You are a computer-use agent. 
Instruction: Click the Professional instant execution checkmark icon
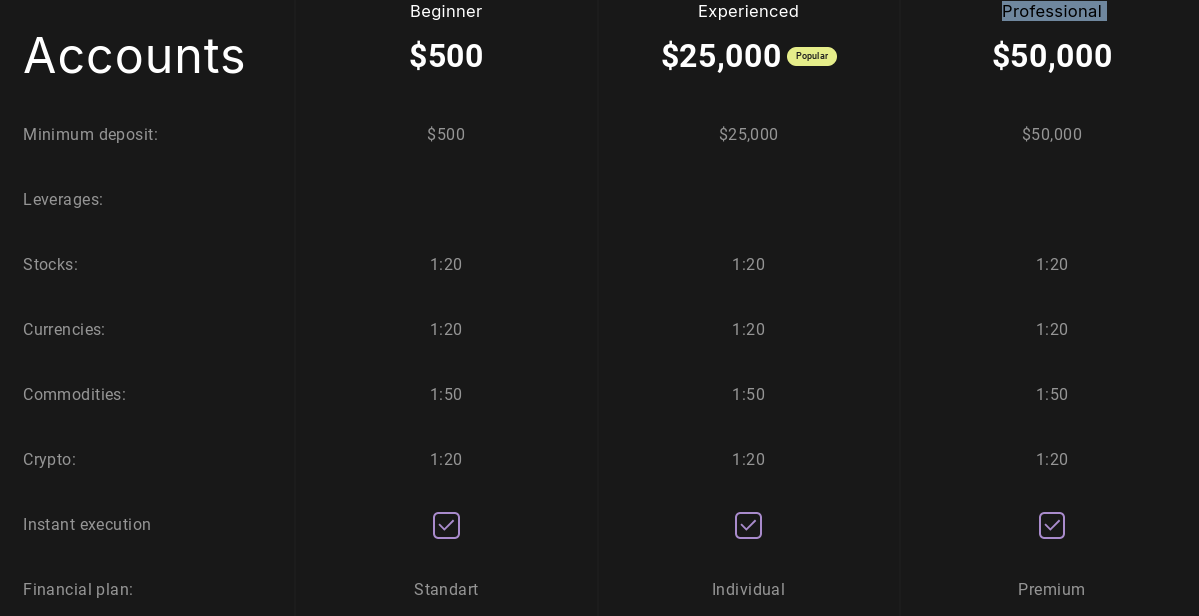1051,525
